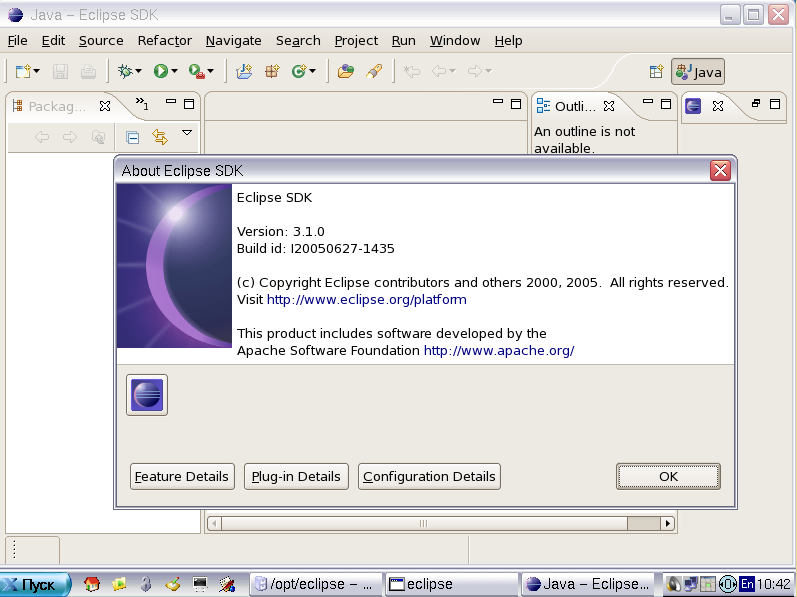Open the Refactor menu

(x=165, y=41)
